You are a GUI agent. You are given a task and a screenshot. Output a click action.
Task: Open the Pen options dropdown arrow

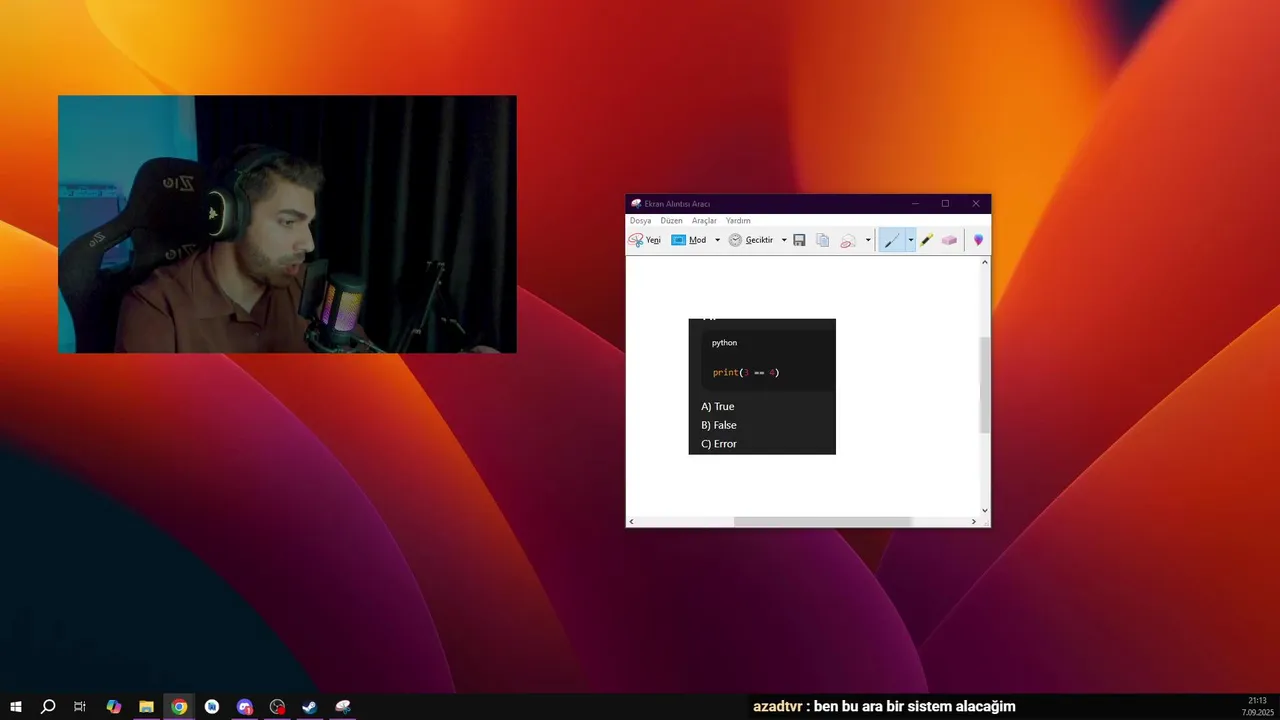coord(910,240)
